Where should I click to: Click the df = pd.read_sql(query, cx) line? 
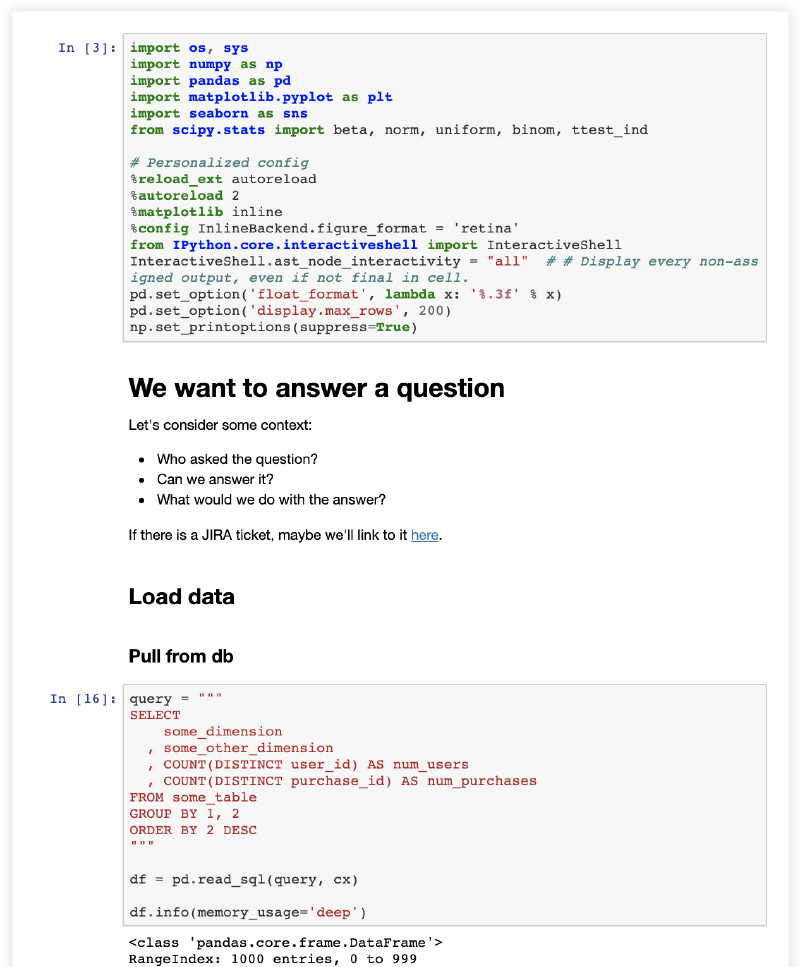[244, 880]
